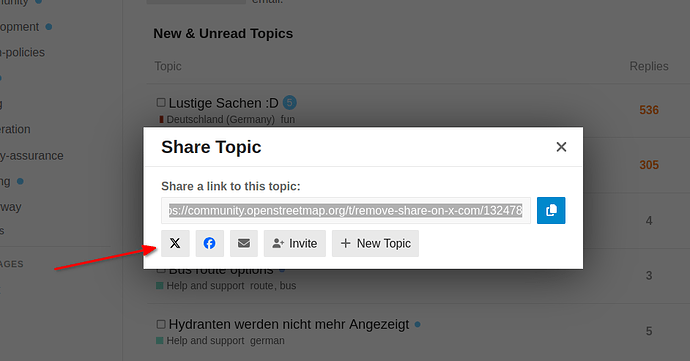
Task: Copy topic link with clipboard button
Action: (x=551, y=210)
